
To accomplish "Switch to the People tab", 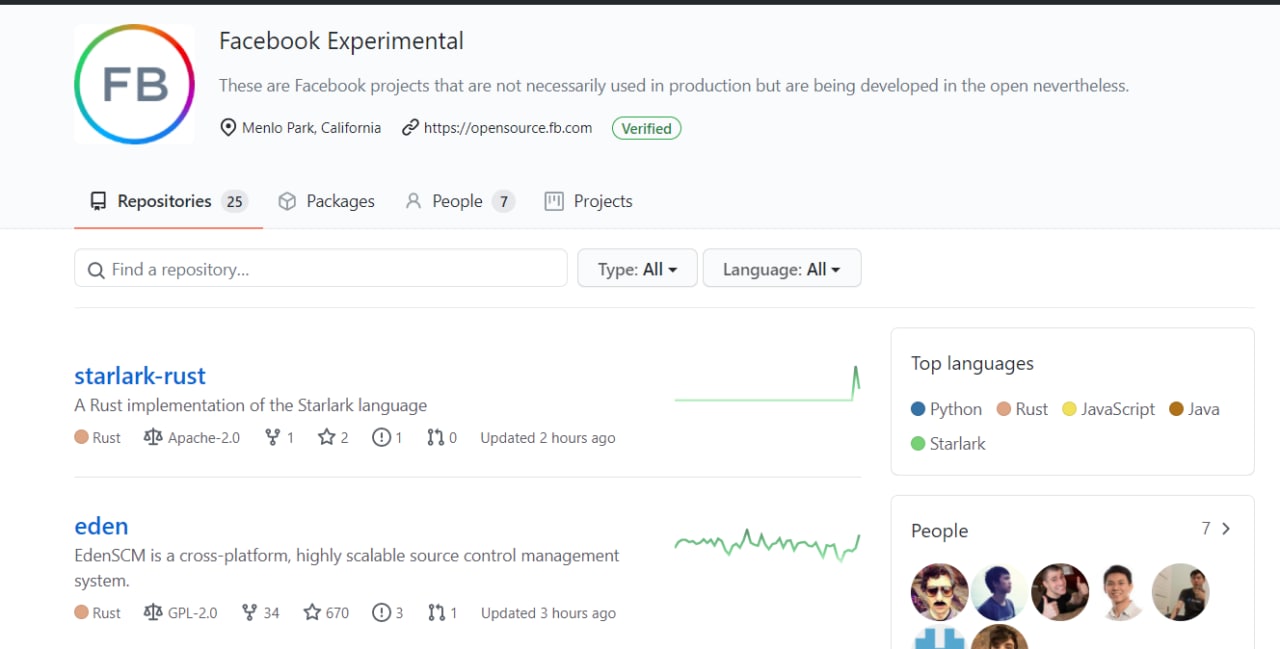I will (x=459, y=201).
